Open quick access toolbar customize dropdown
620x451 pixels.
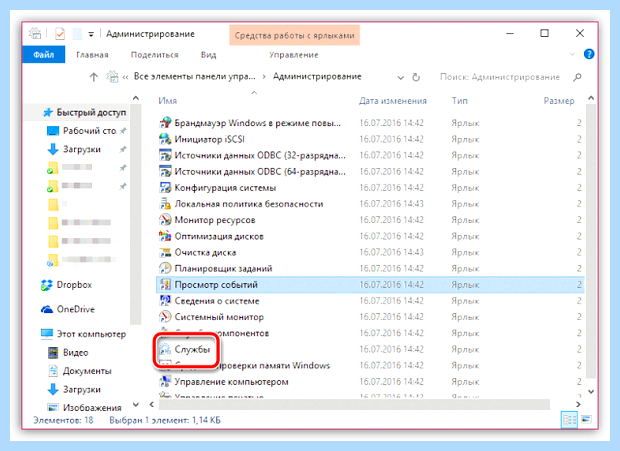(91, 34)
